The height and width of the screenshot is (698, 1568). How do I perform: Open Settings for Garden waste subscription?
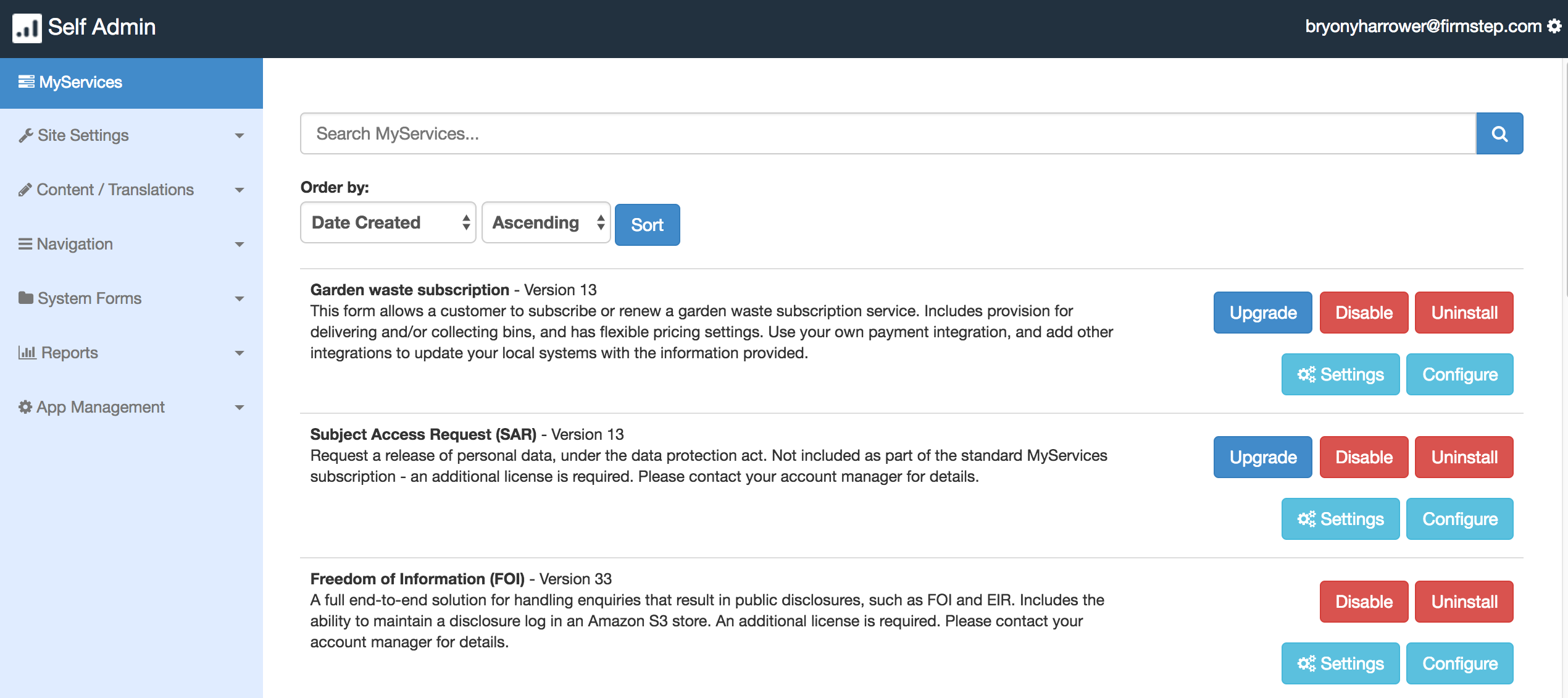coord(1340,374)
